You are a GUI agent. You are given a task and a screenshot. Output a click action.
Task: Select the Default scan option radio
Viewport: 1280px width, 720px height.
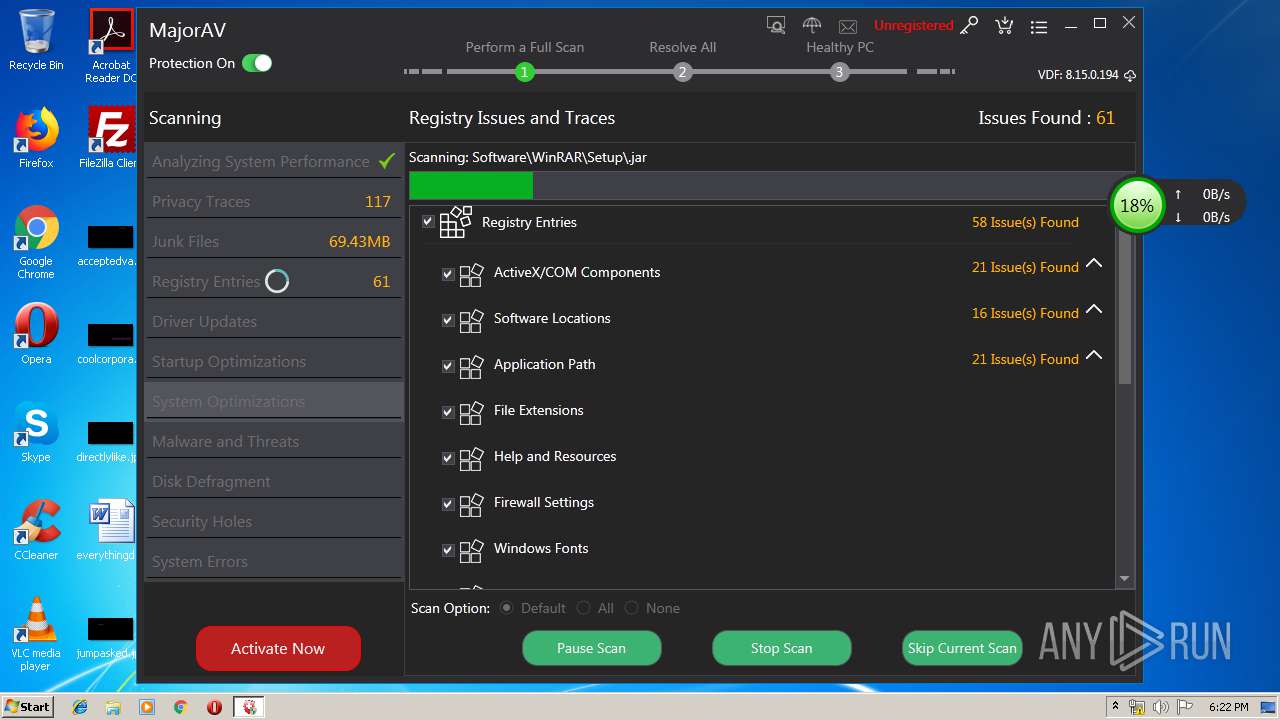point(507,608)
